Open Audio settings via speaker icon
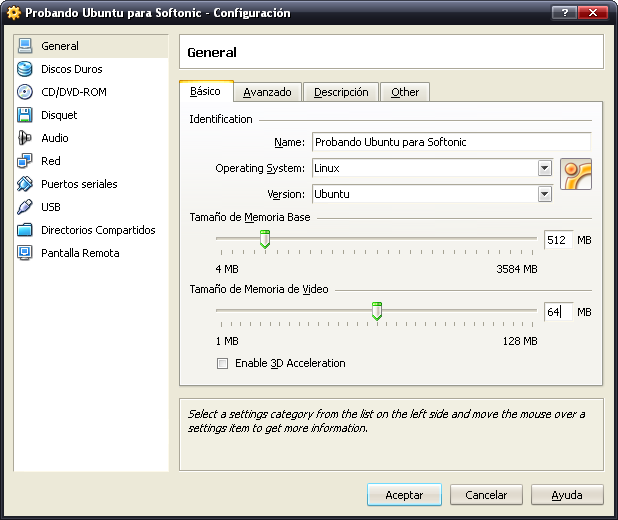This screenshot has width=618, height=520. click(x=25, y=138)
